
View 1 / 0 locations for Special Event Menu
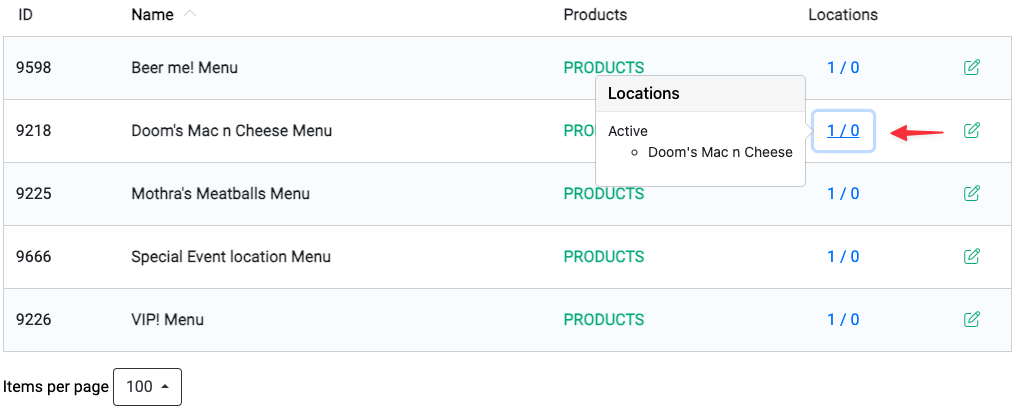(843, 256)
